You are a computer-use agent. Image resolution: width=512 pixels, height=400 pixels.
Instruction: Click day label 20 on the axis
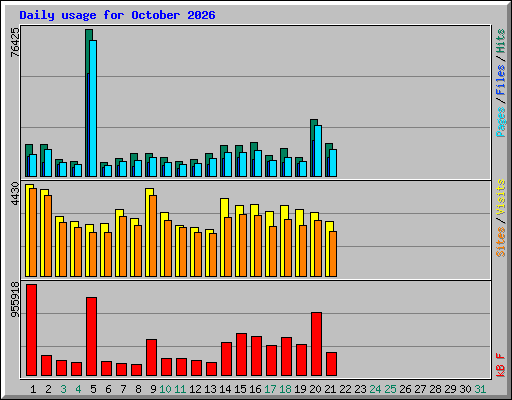315,389
